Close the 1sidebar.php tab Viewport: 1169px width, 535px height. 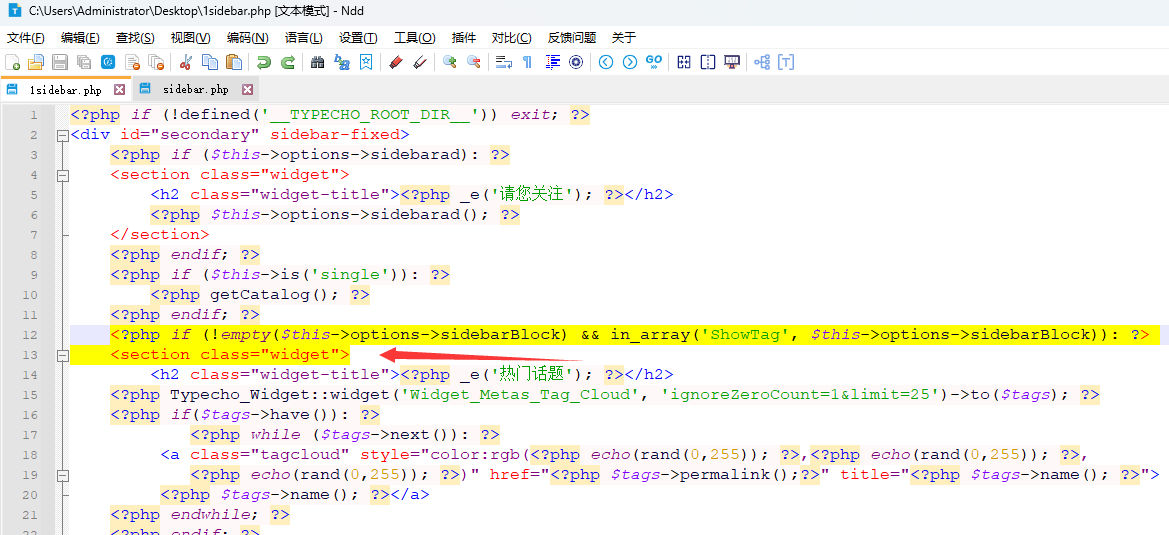click(119, 90)
